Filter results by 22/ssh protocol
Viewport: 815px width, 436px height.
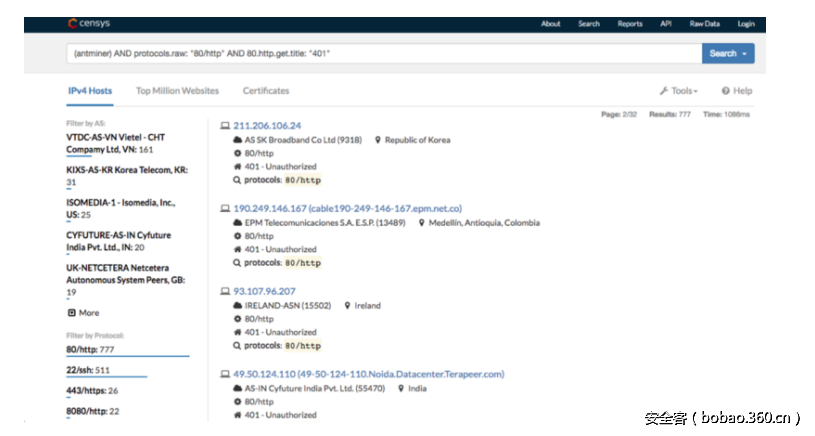(80, 370)
